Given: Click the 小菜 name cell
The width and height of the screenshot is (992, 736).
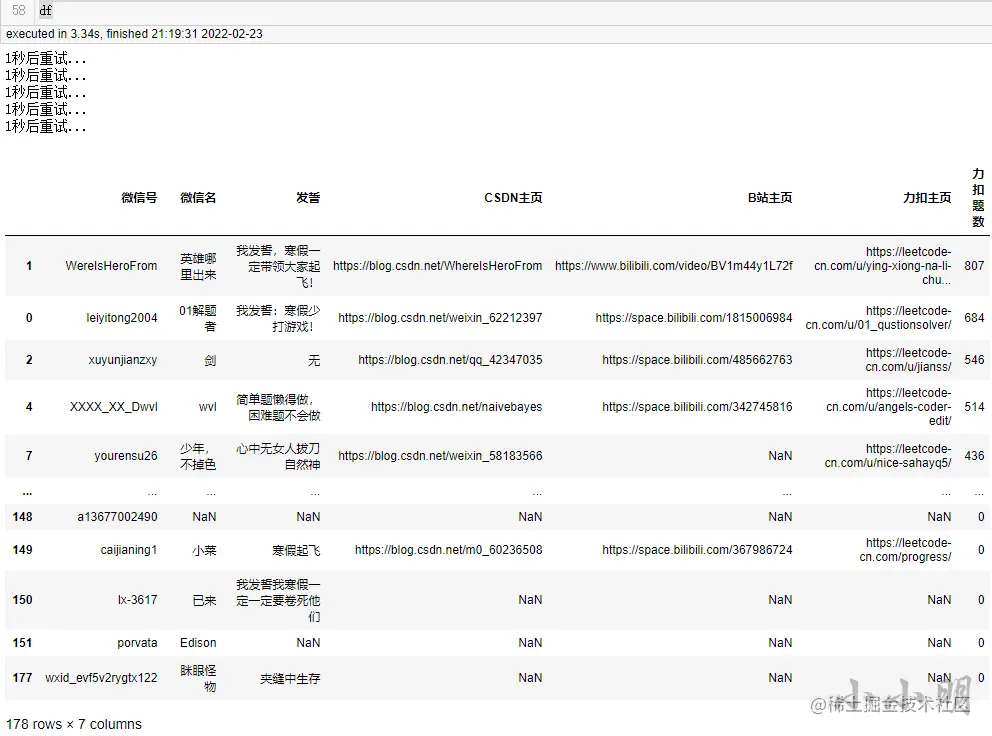Looking at the screenshot, I should click(x=204, y=550).
